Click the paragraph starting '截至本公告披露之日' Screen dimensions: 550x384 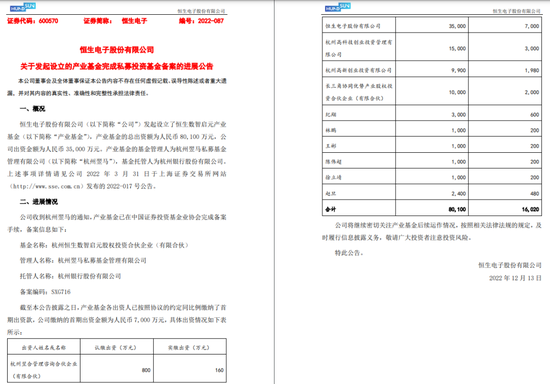pyautogui.click(x=117, y=320)
